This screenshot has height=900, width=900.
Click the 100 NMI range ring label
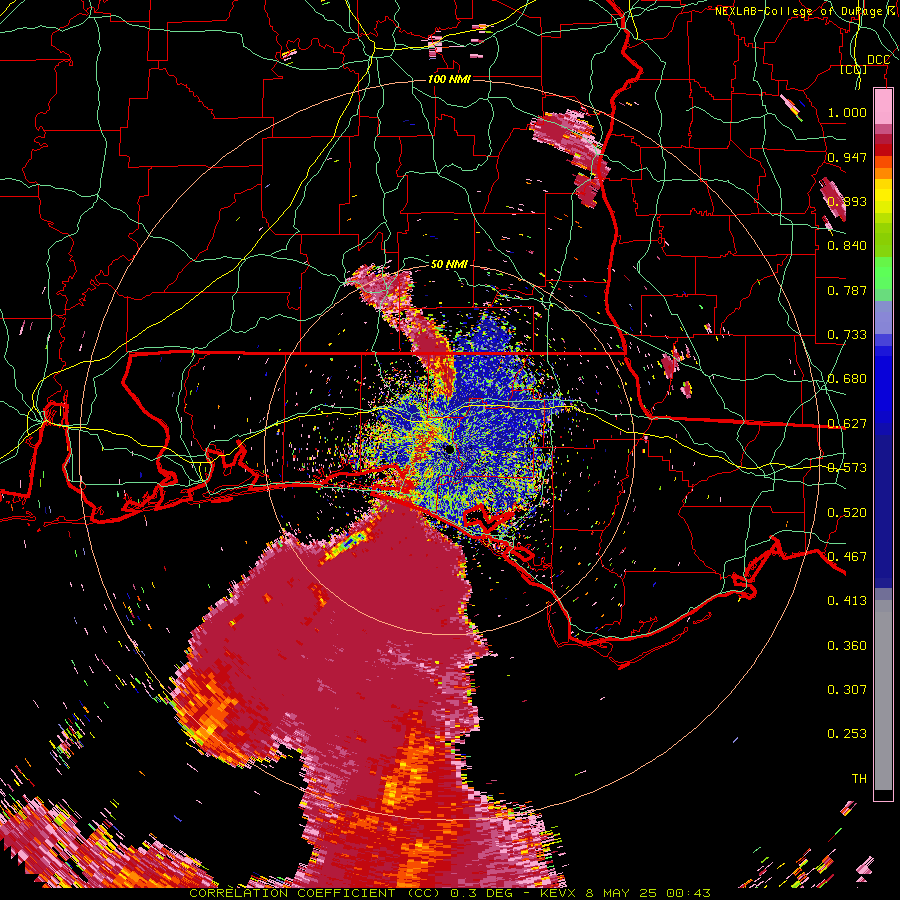(449, 79)
